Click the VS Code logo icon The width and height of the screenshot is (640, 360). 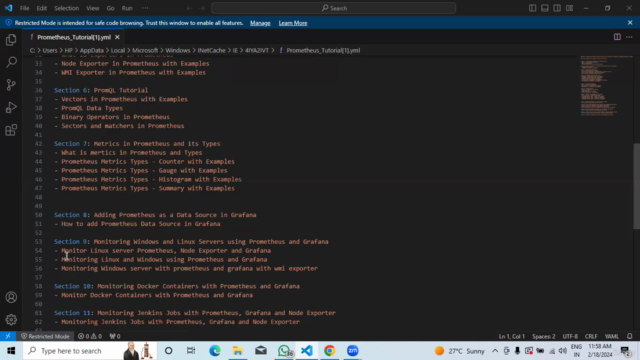(8, 8)
